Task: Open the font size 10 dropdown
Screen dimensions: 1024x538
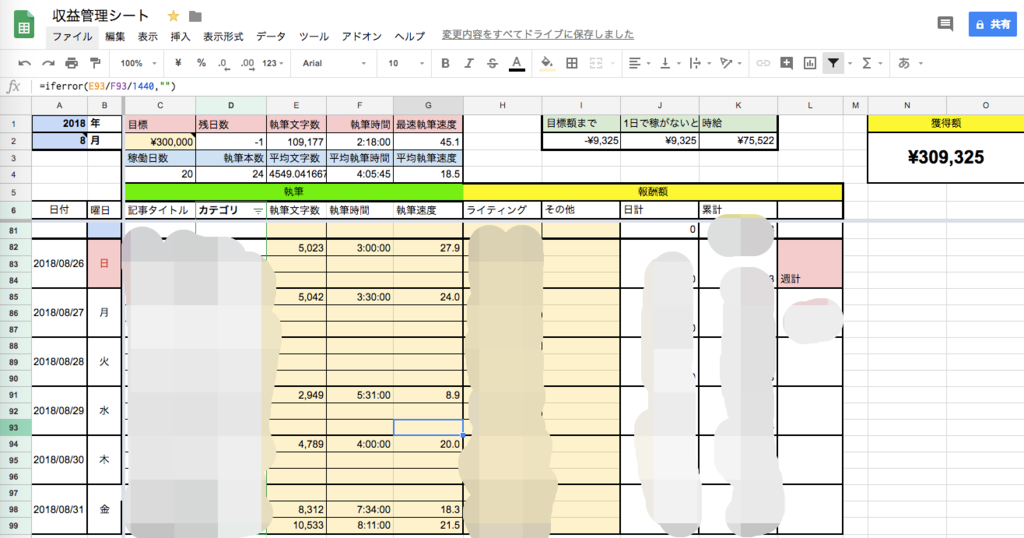Action: coord(406,63)
